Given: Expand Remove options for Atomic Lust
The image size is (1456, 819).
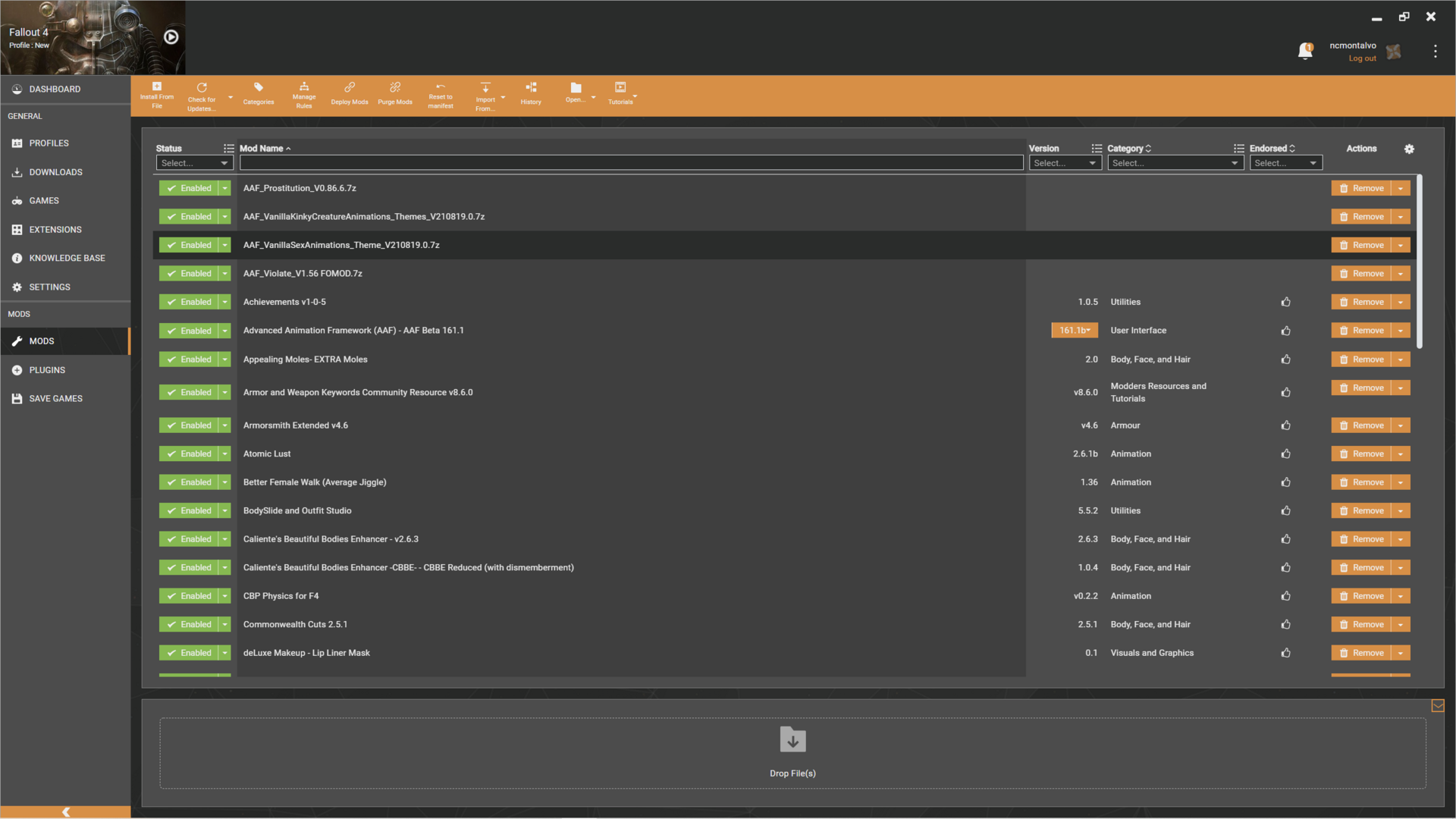Looking at the screenshot, I should point(1401,453).
